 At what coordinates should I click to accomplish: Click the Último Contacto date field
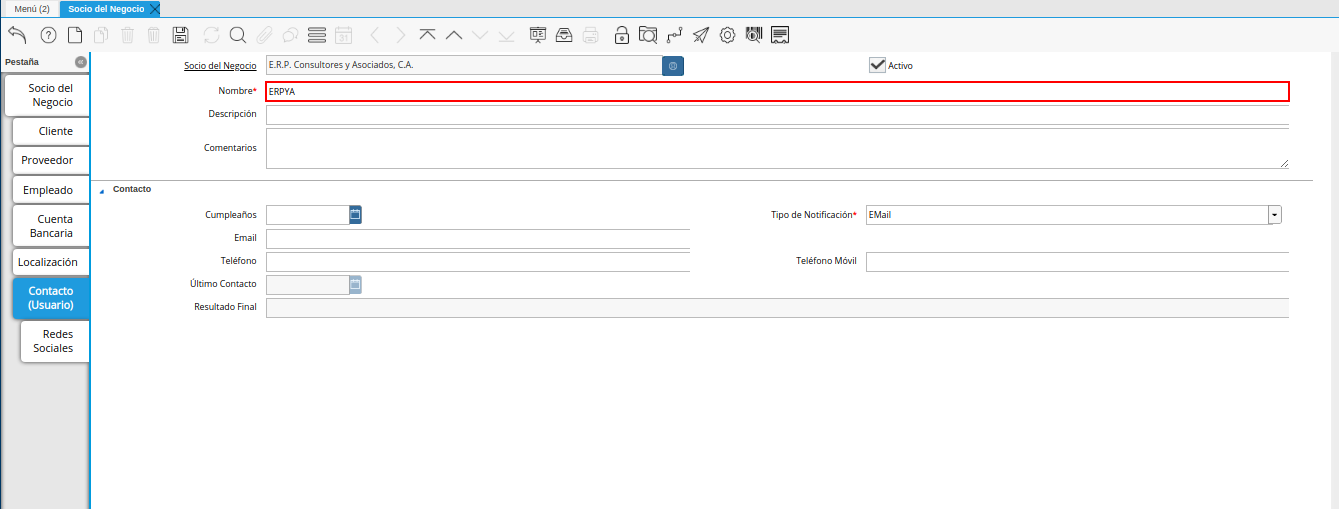pos(307,285)
